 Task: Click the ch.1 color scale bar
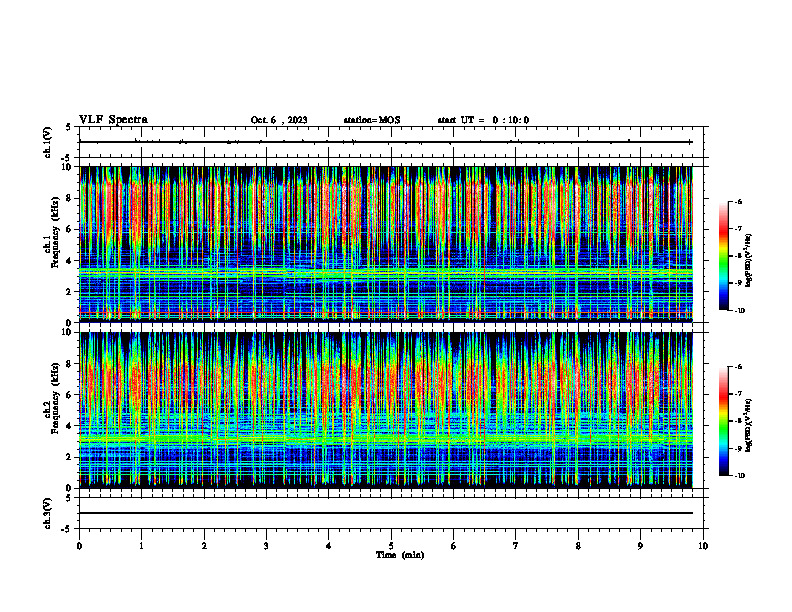pos(724,256)
